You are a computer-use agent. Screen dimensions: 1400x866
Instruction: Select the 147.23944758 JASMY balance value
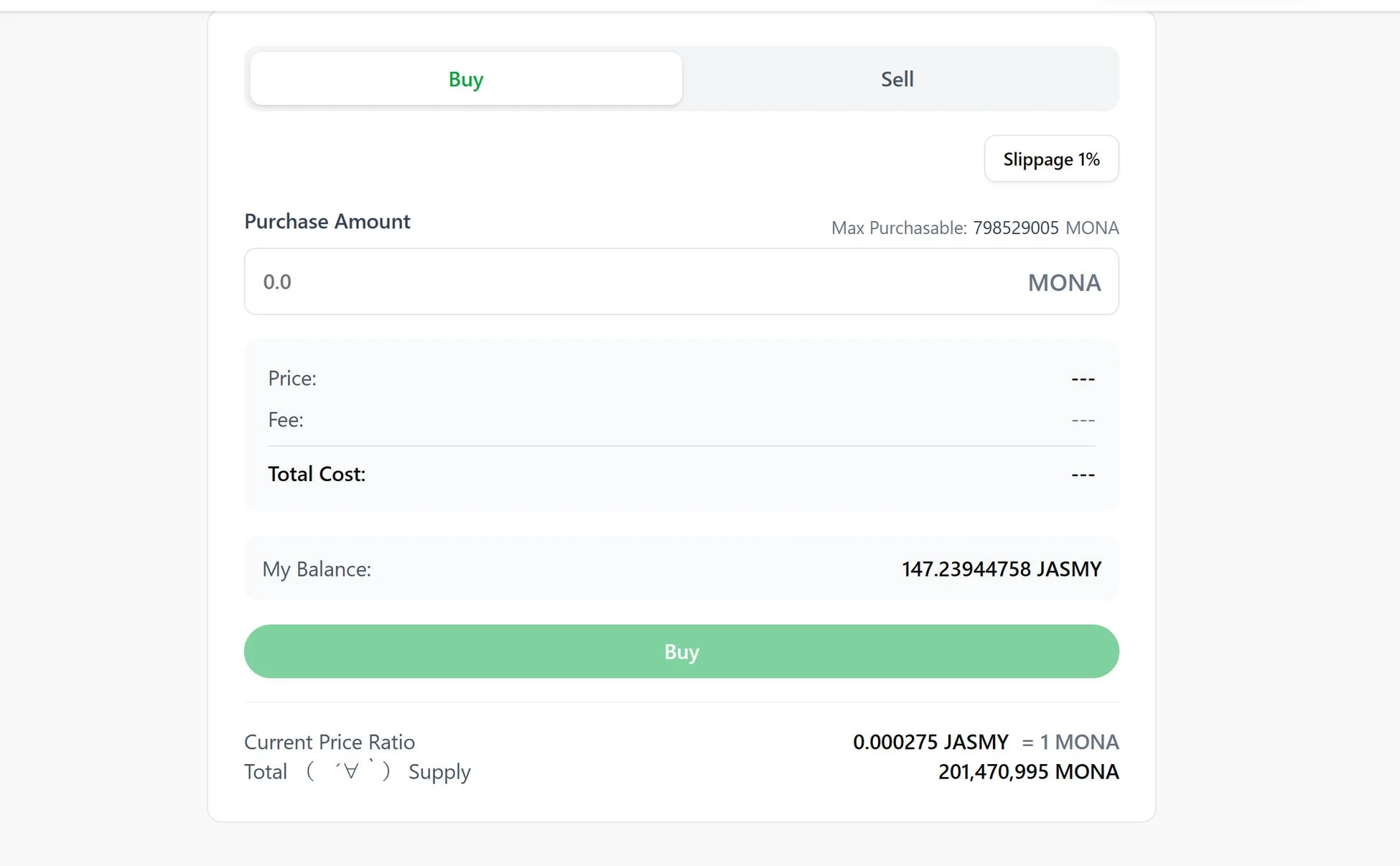[1000, 569]
